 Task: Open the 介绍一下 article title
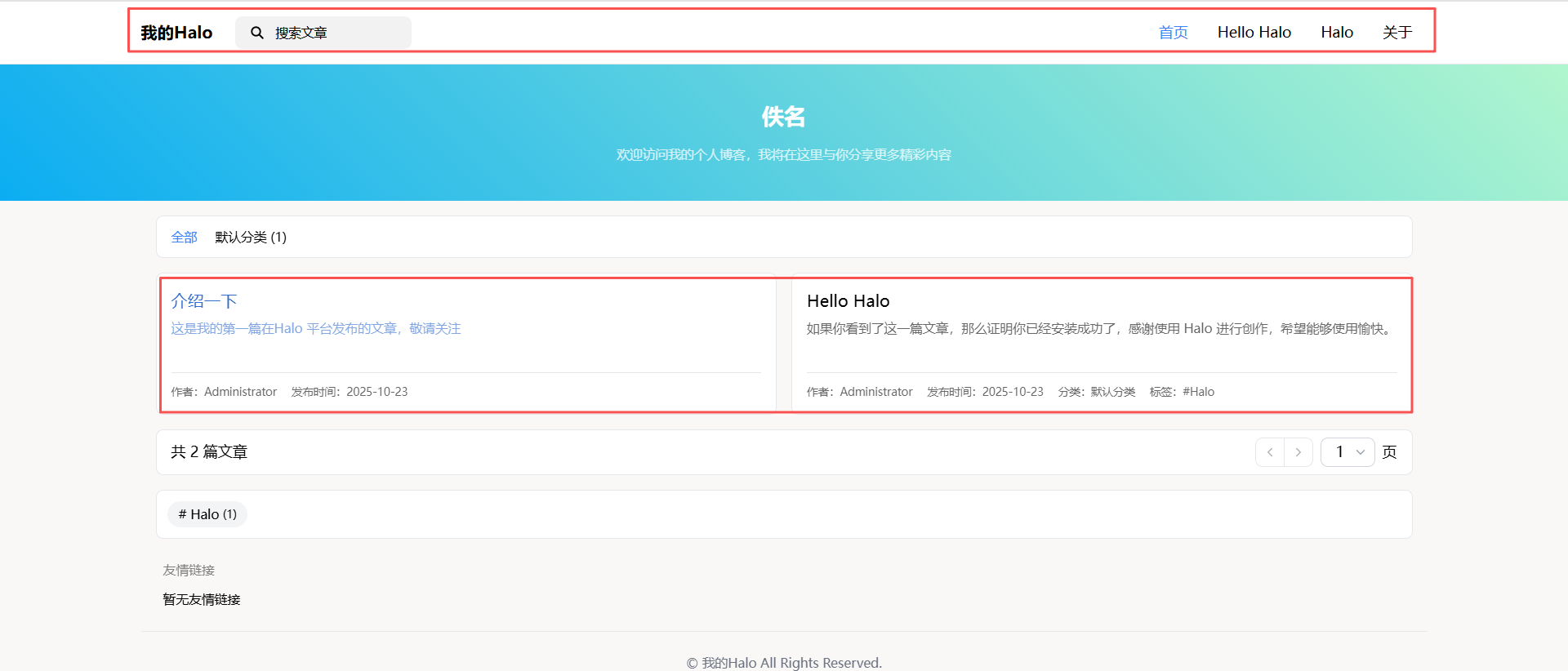pos(203,301)
